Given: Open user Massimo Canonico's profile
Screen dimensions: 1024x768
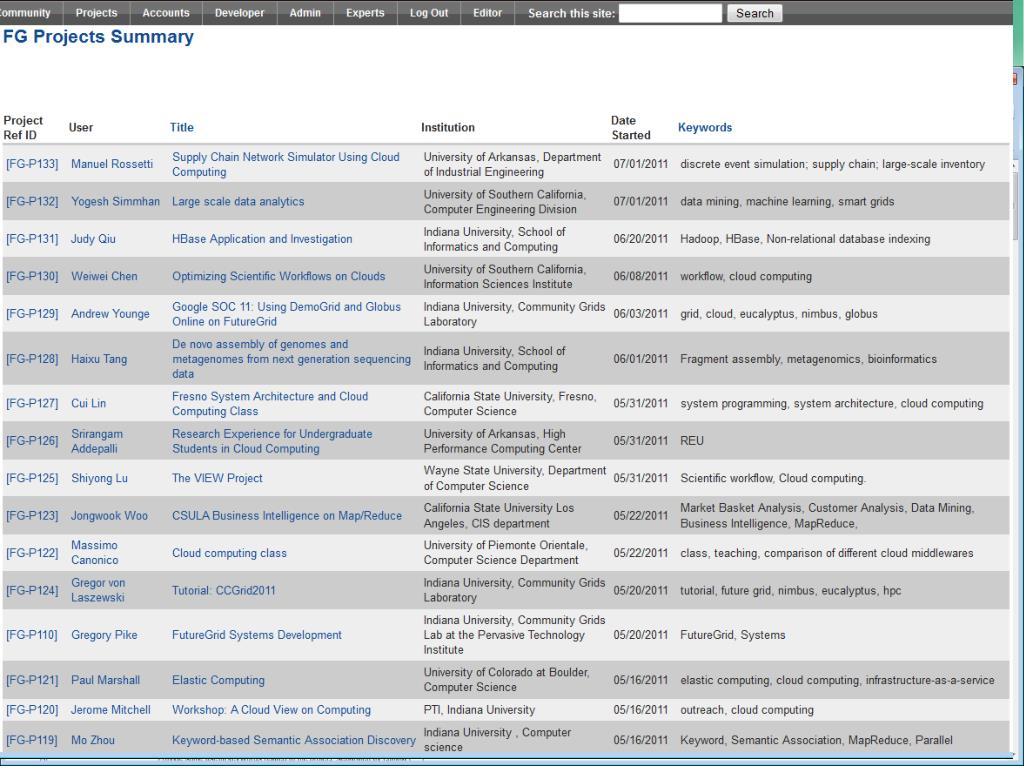Looking at the screenshot, I should pos(95,552).
